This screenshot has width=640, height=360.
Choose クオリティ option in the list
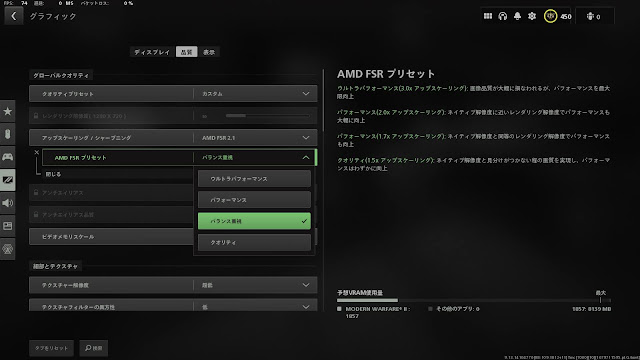(254, 242)
